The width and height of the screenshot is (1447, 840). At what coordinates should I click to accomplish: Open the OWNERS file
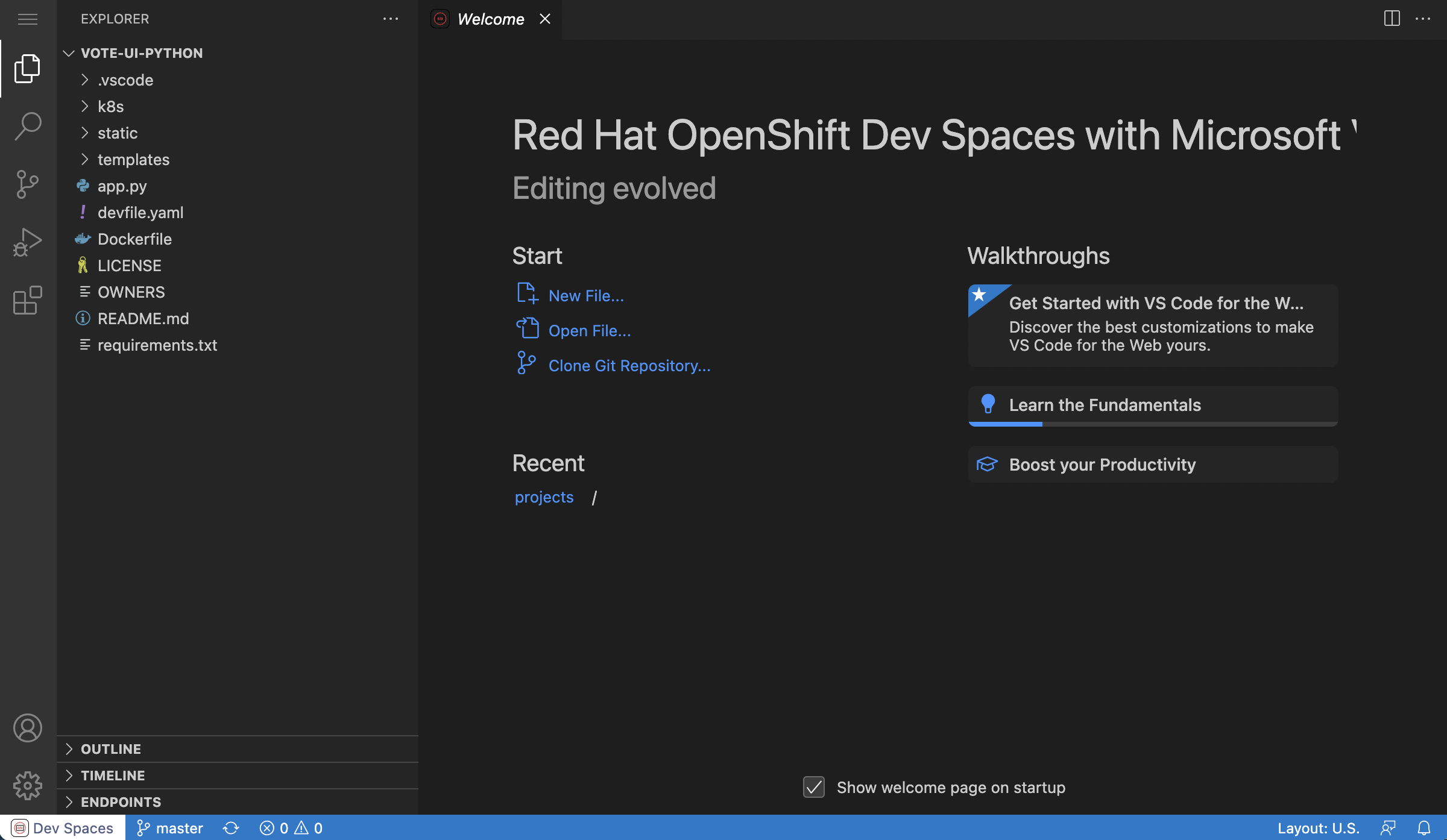[x=238, y=292]
